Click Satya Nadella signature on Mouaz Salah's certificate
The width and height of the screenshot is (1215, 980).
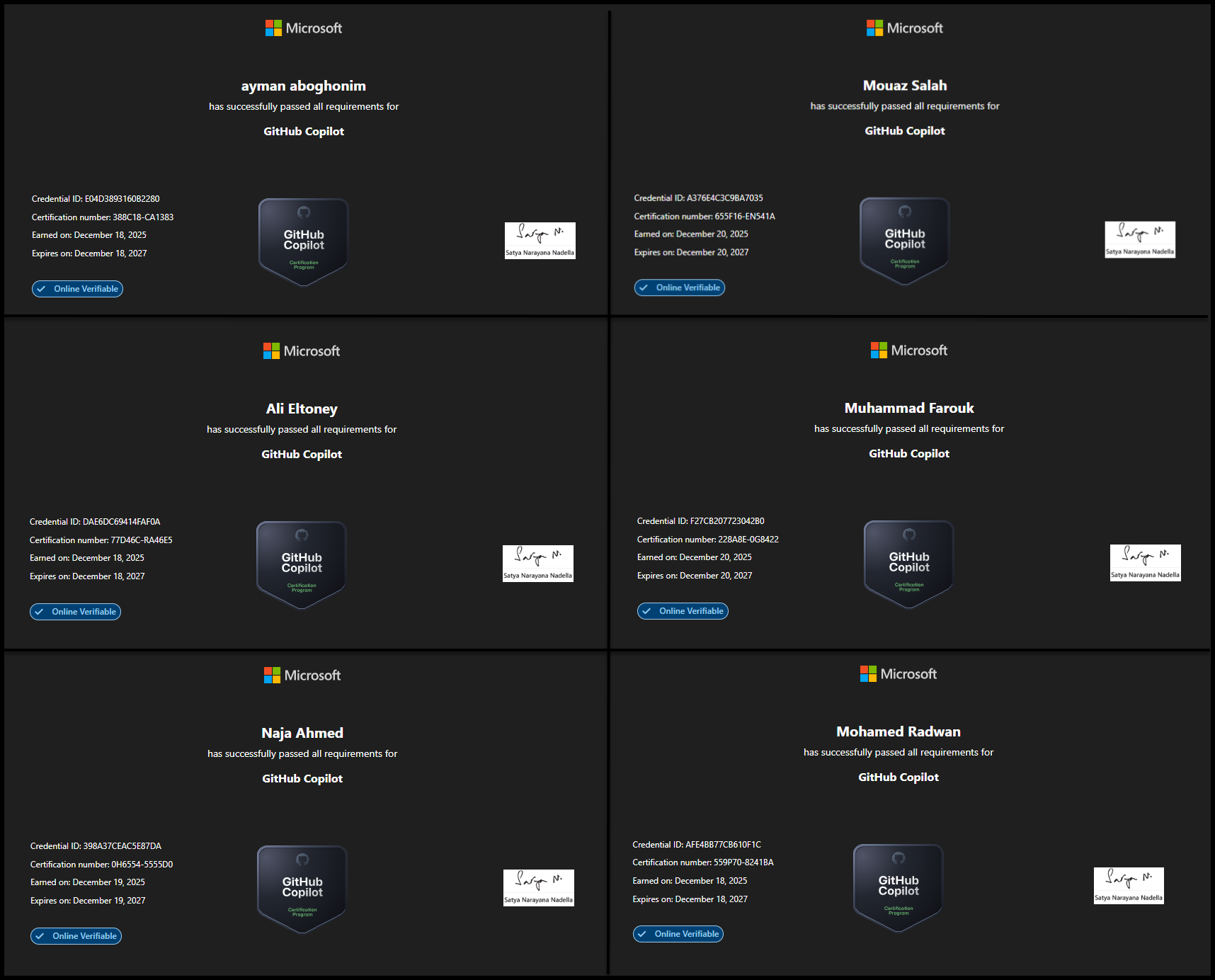1140,239
